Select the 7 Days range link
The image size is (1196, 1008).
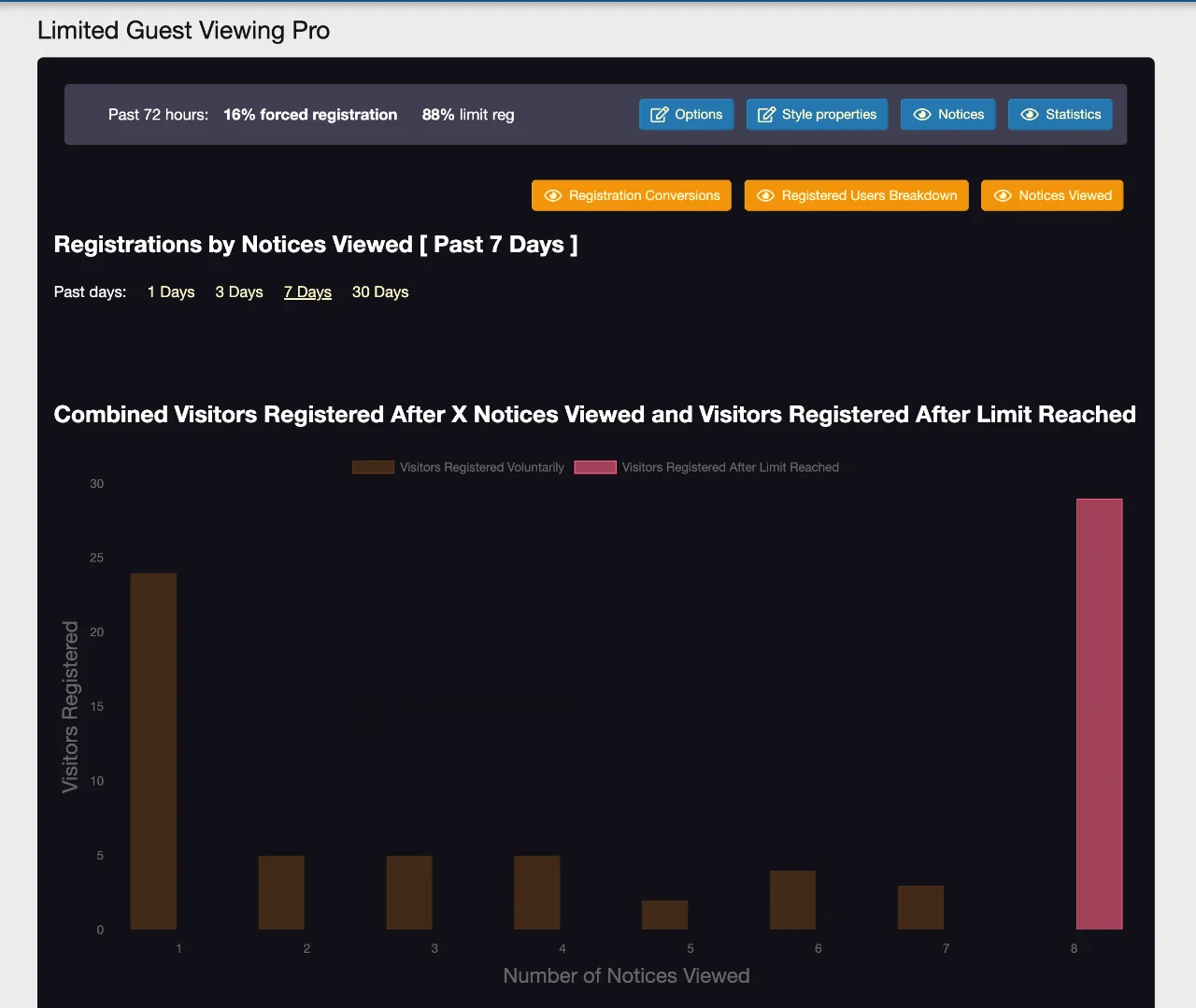[307, 292]
